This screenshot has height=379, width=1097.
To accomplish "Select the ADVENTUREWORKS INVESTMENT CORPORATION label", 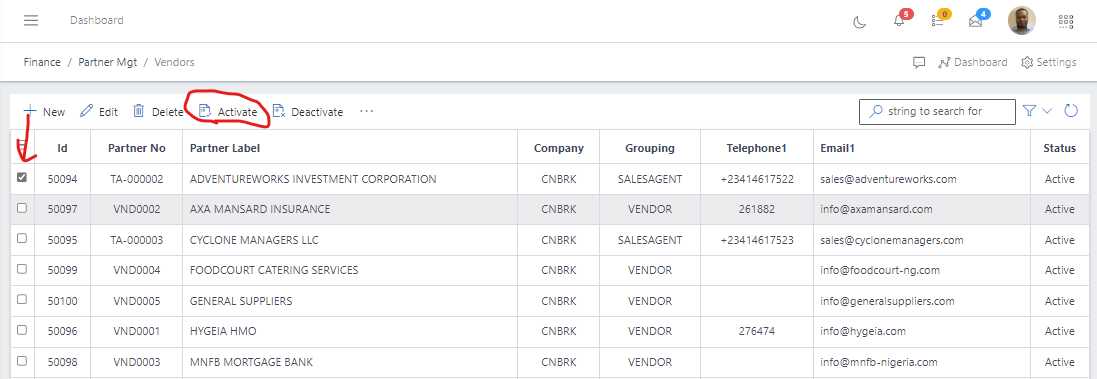I will (313, 179).
